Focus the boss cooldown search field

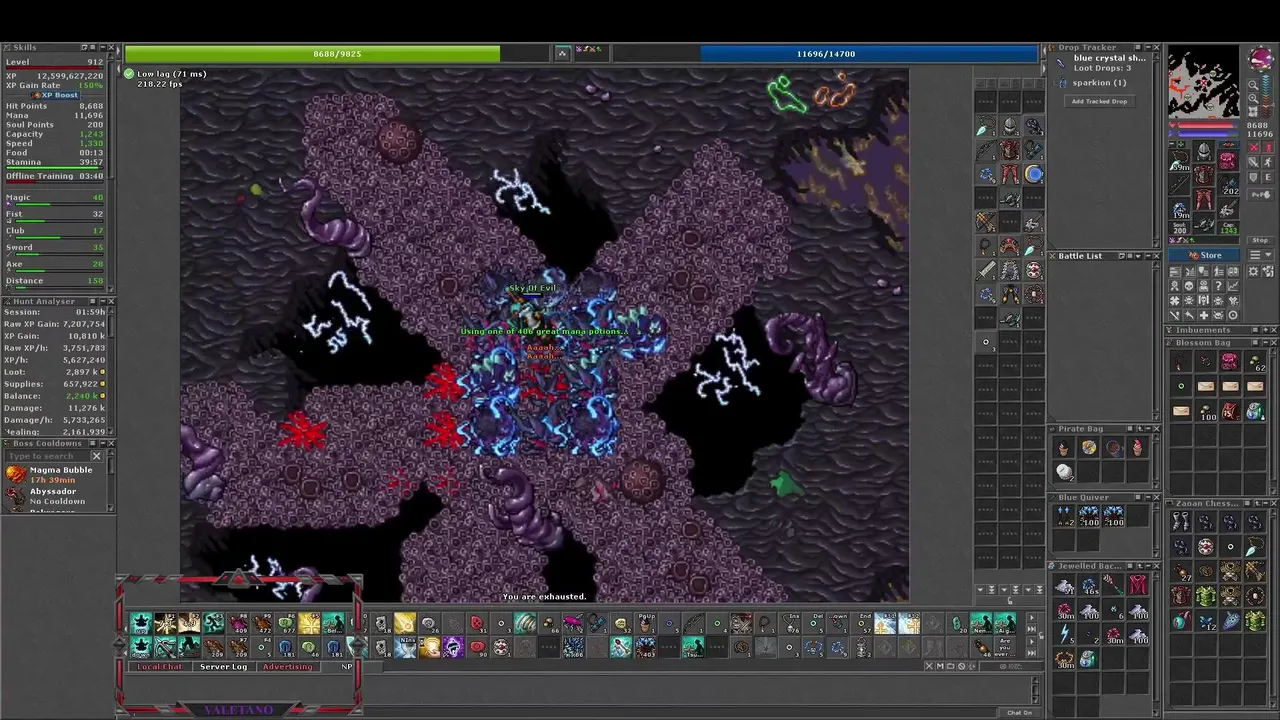52,456
